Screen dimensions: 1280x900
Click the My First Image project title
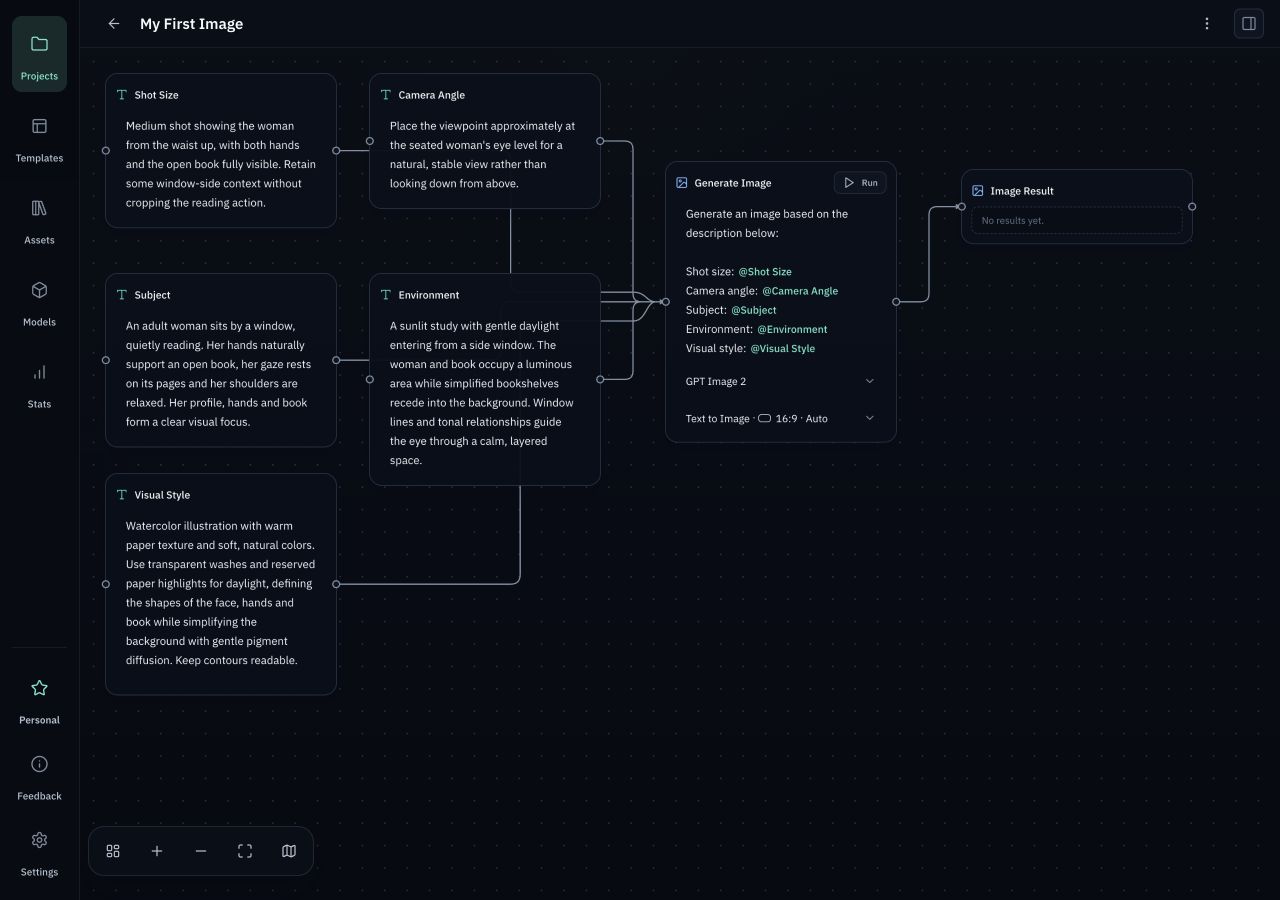[191, 24]
